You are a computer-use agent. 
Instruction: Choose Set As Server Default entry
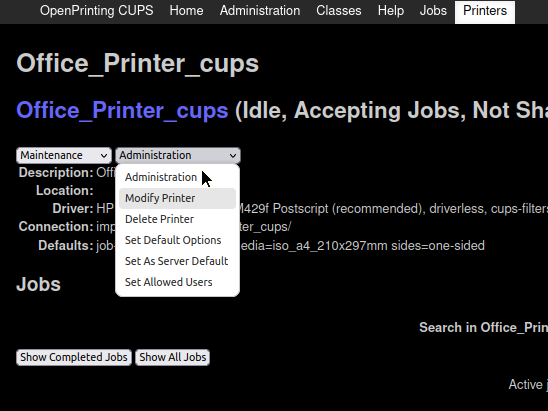[x=178, y=261]
